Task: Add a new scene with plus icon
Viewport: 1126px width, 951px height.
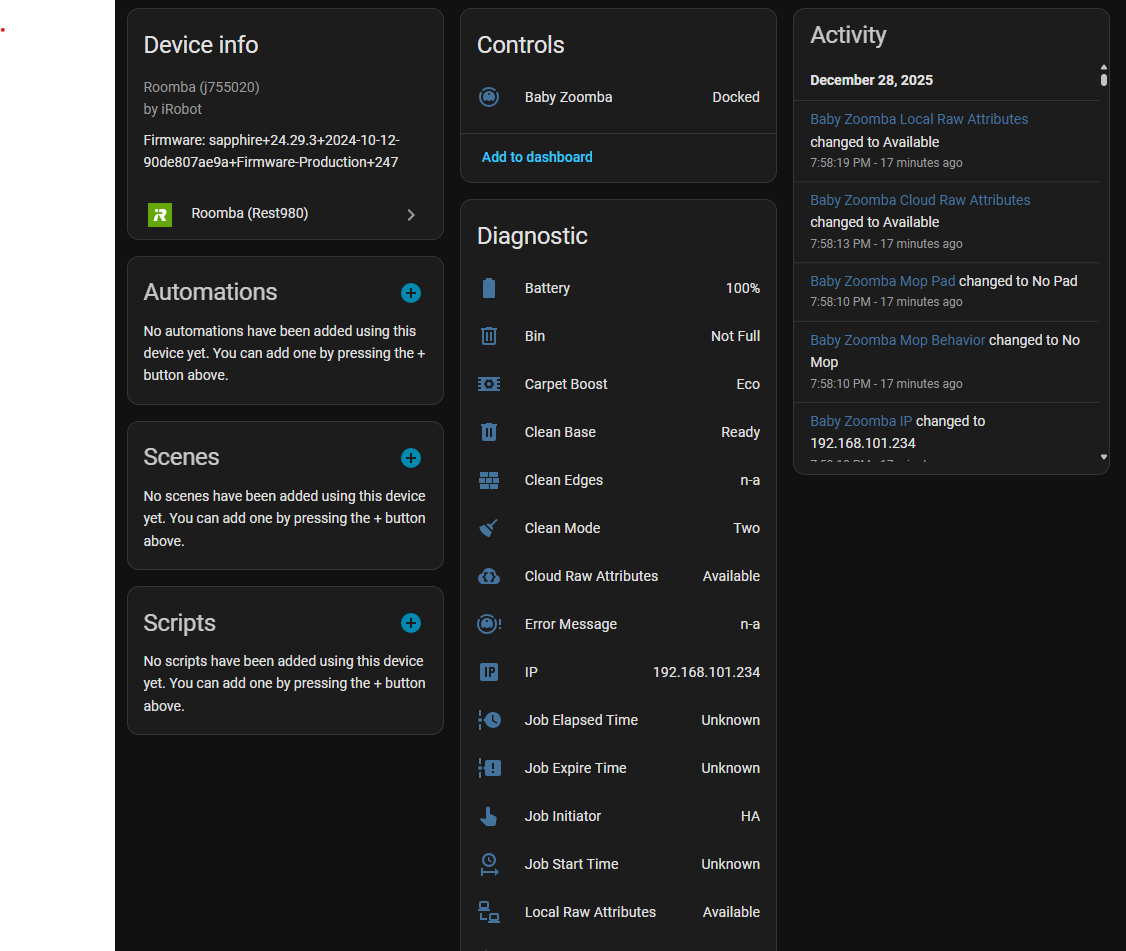Action: click(411, 458)
